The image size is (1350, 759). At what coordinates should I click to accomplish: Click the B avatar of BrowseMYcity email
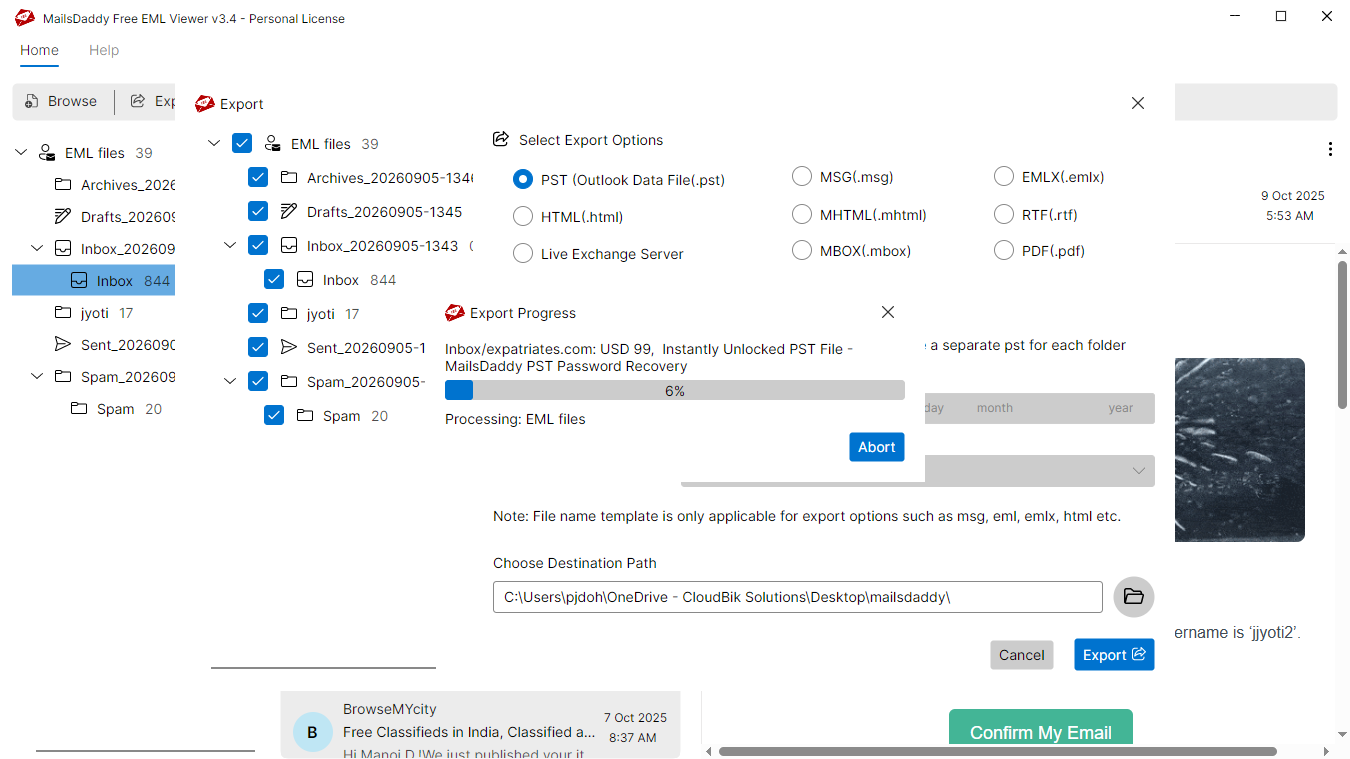tap(312, 732)
